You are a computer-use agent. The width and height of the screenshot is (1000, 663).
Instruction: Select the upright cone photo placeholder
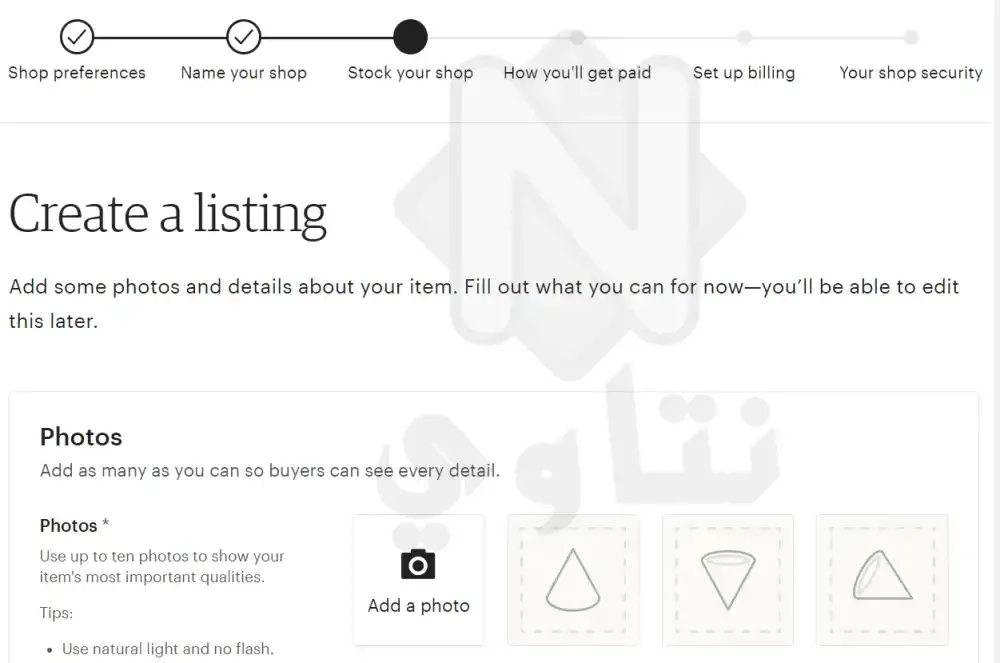pos(573,580)
